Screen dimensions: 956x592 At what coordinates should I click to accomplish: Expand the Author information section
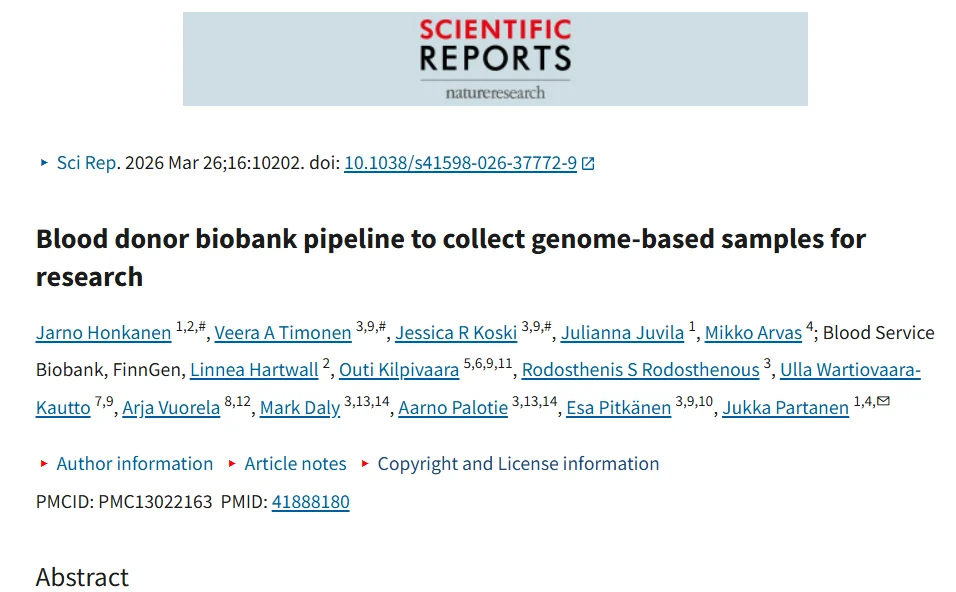click(x=134, y=464)
